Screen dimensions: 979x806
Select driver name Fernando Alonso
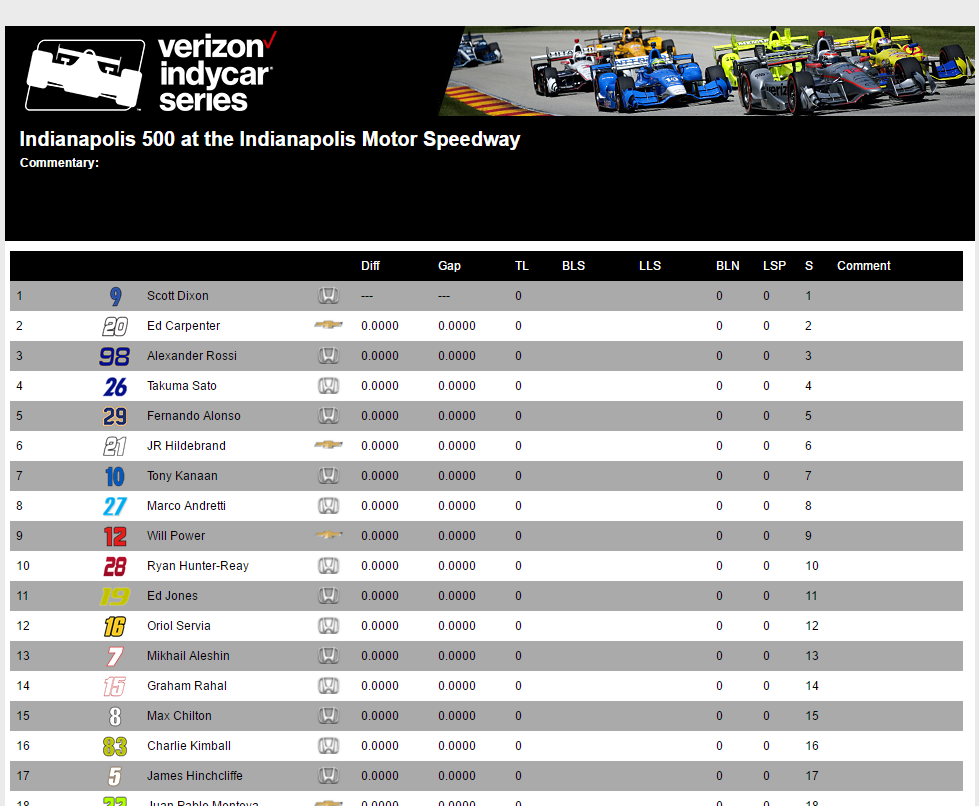194,416
